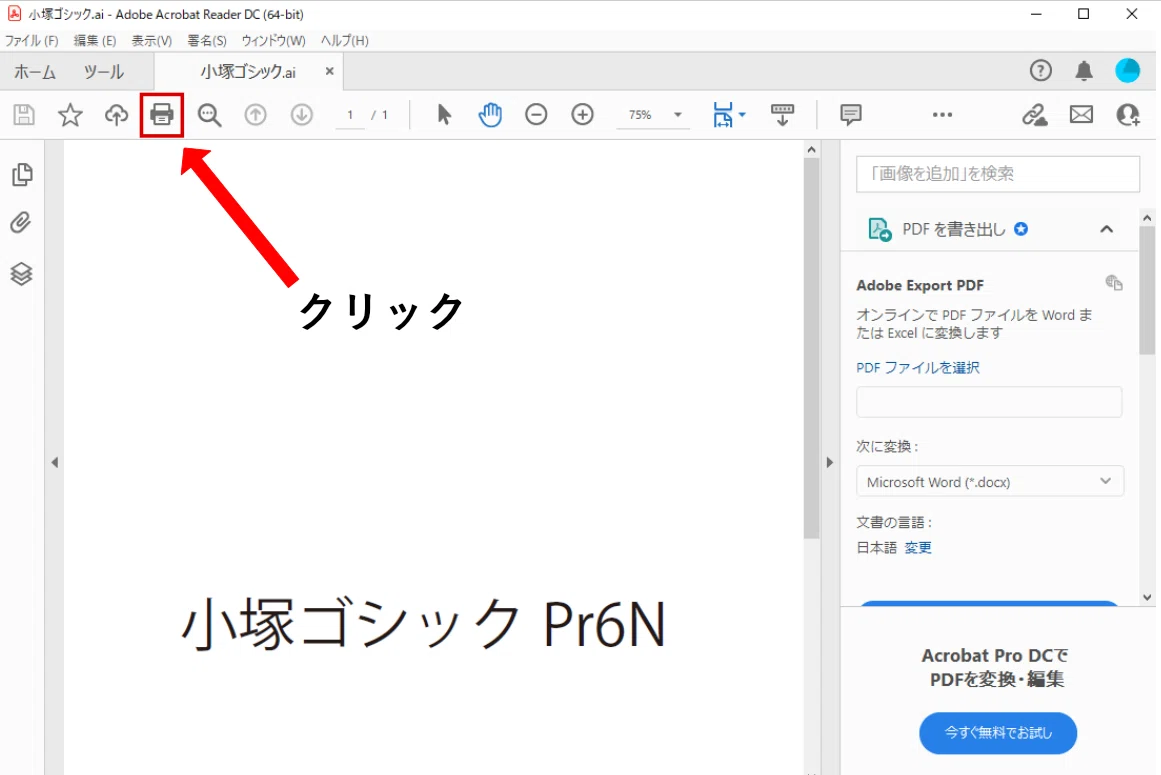Screen dimensions: 1161x775
Task: Open the Help question mark icon
Action: [x=1040, y=70]
